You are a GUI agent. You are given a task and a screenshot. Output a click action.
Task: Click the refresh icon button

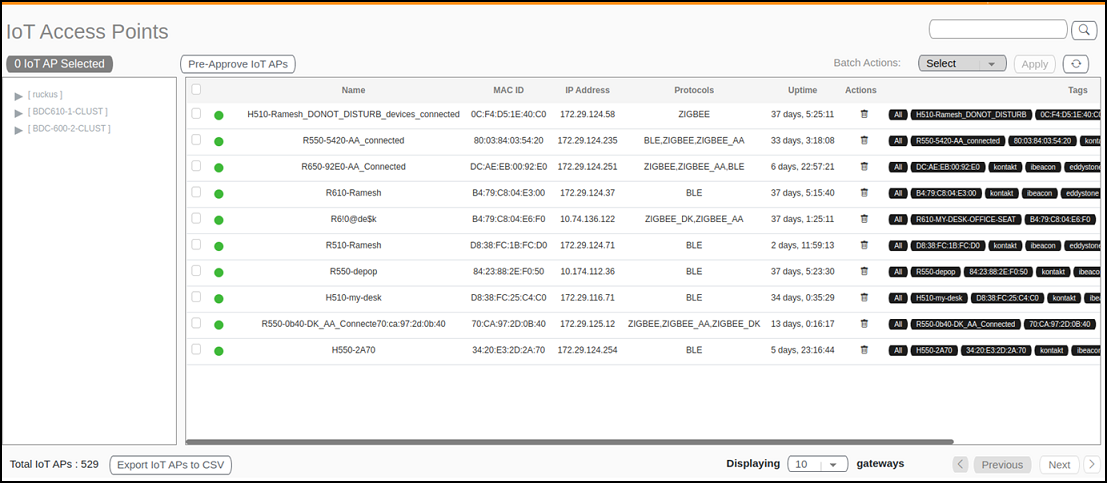(1076, 64)
